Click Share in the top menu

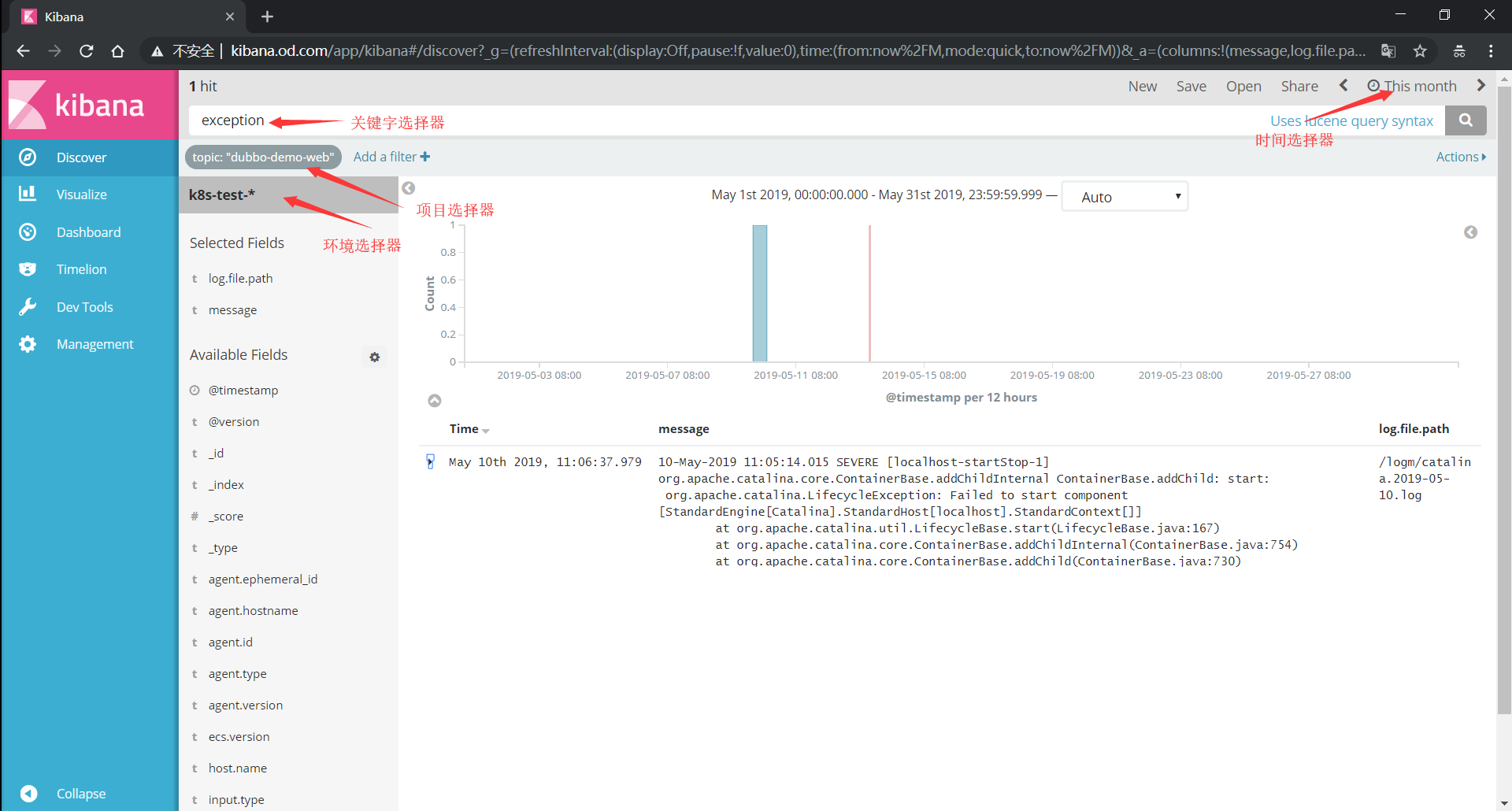tap(1299, 86)
